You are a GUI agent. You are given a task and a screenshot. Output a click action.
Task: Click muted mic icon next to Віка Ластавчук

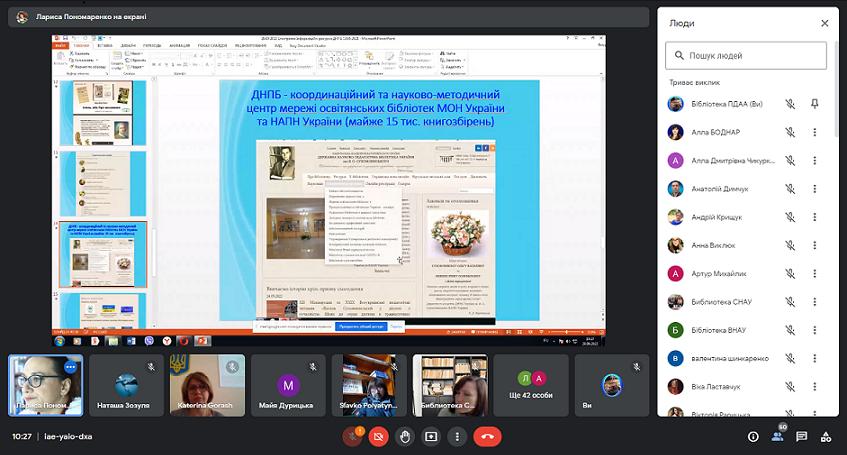[x=790, y=386]
